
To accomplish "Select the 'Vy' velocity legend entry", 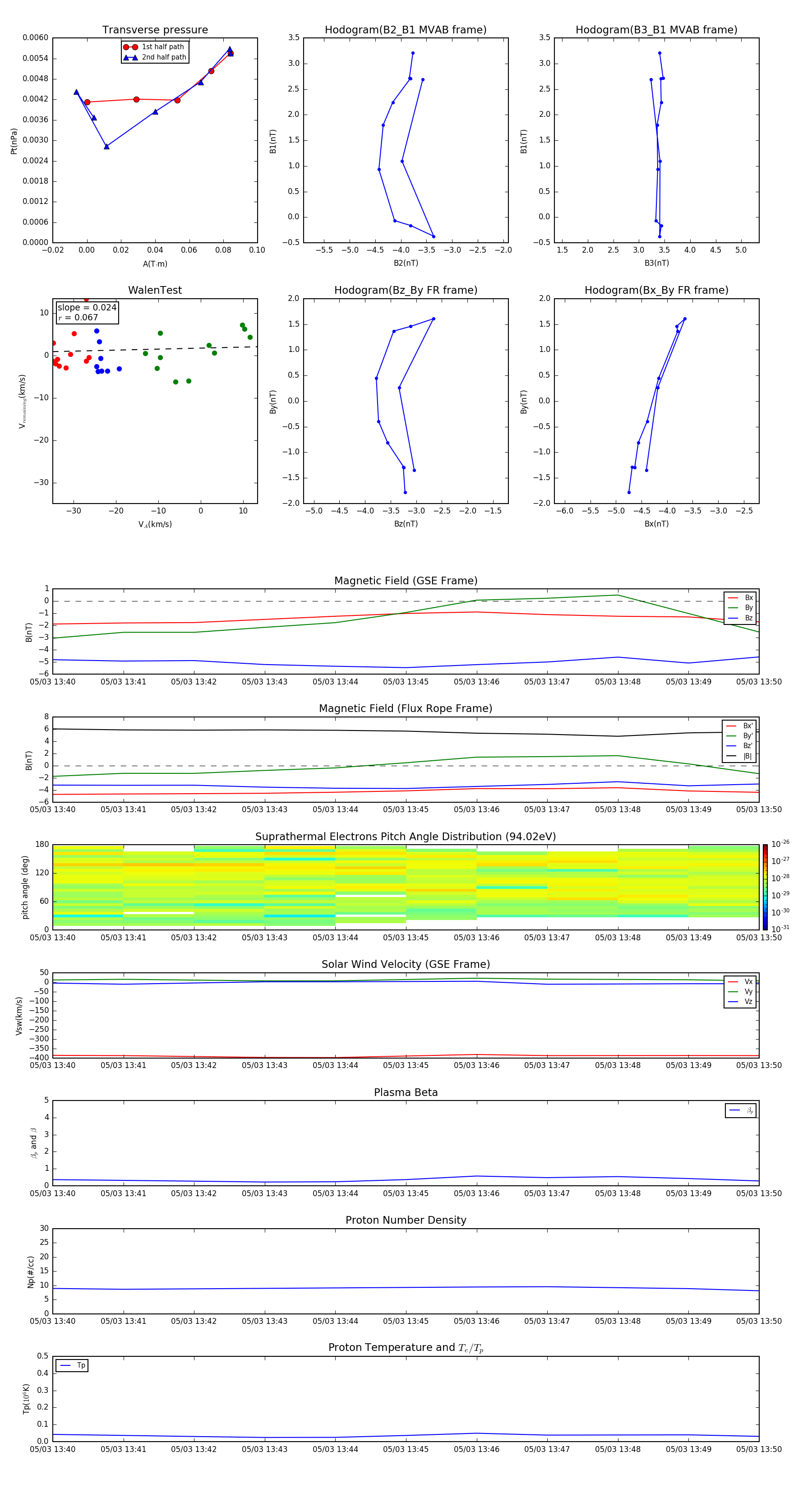I will [740, 992].
